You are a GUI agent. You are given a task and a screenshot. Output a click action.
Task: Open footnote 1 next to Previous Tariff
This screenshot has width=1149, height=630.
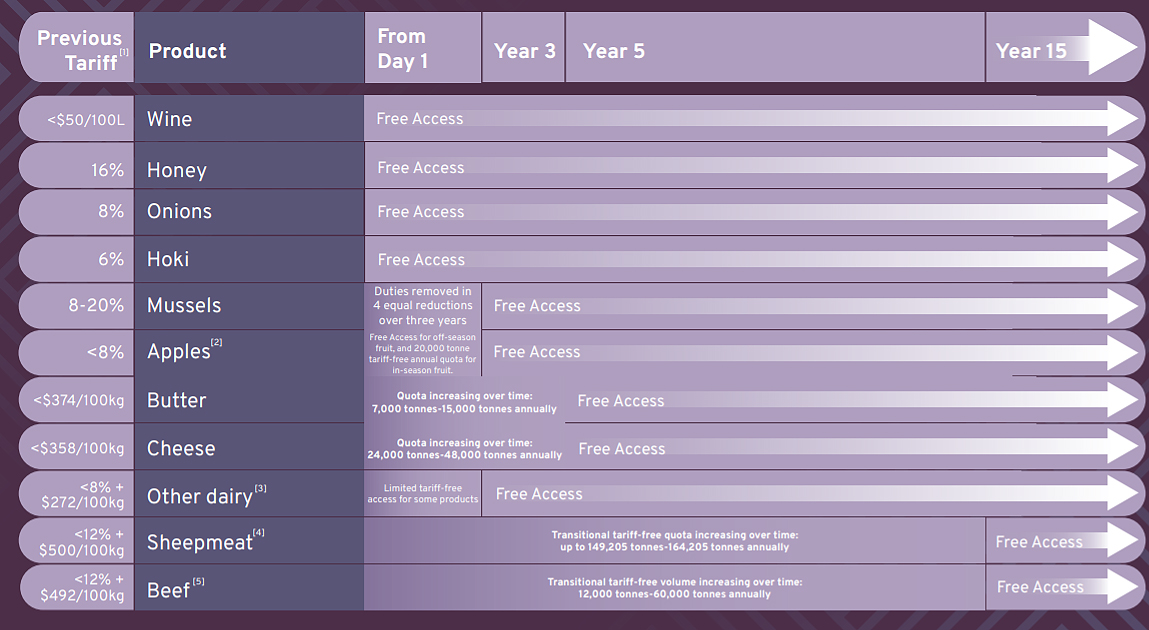pyautogui.click(x=125, y=53)
